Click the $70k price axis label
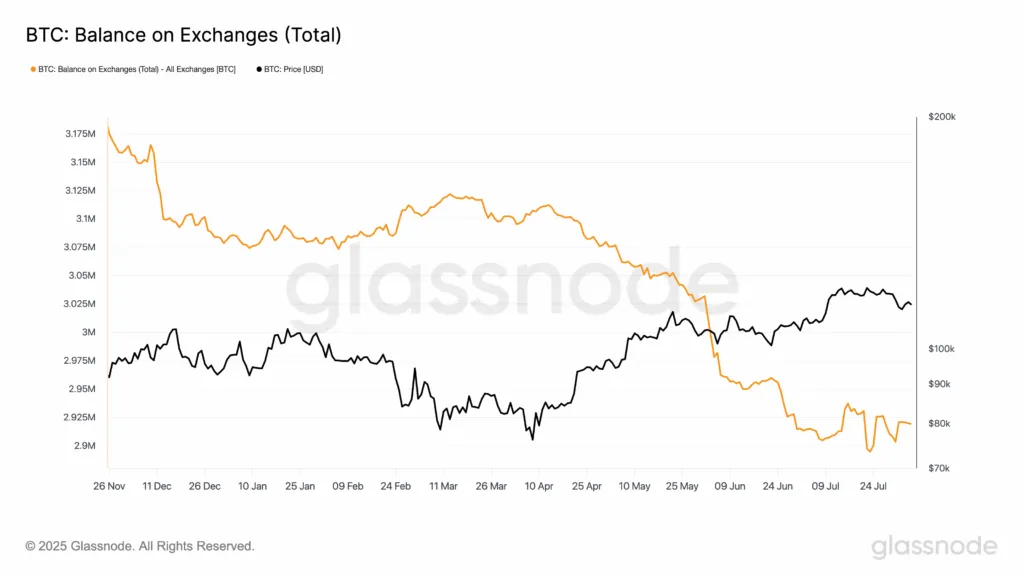This screenshot has width=1024, height=576. tap(939, 468)
